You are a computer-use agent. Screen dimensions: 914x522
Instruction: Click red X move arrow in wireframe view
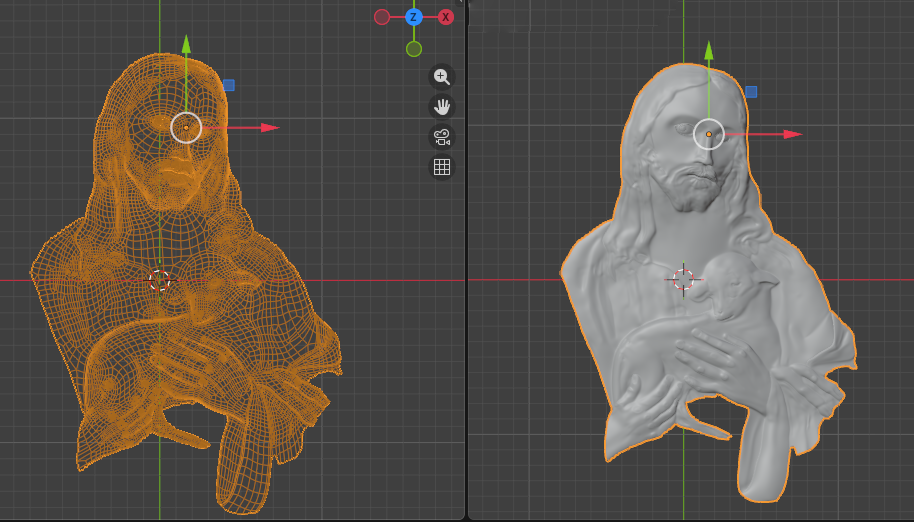point(268,128)
